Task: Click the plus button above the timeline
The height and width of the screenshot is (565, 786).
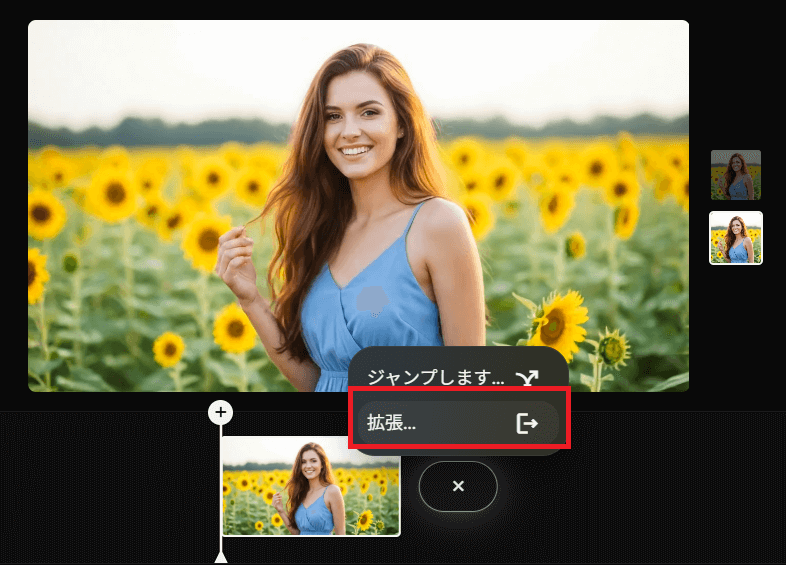Action: point(221,412)
